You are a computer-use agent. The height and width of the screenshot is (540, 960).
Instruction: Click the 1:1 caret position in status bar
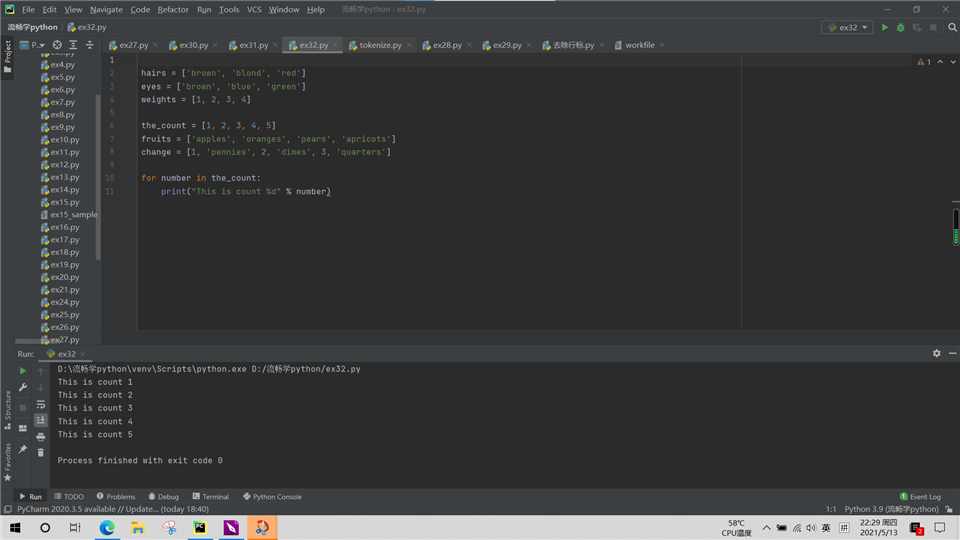click(x=831, y=509)
